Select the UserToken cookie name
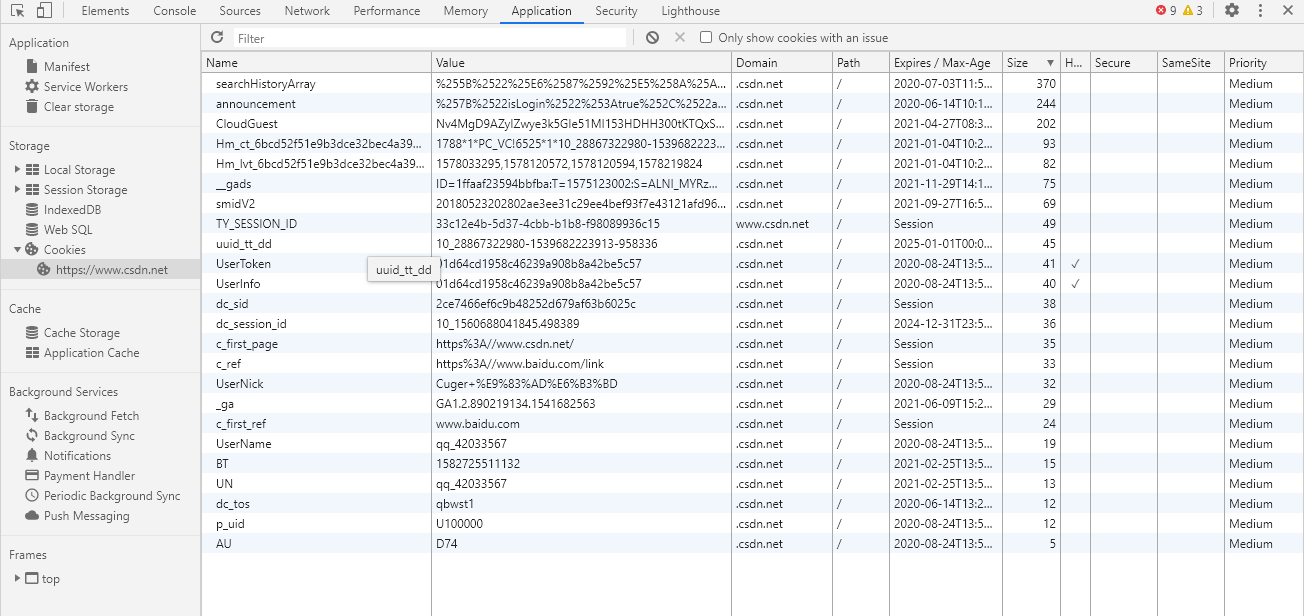Screen dimensions: 1304x616 (x=243, y=264)
